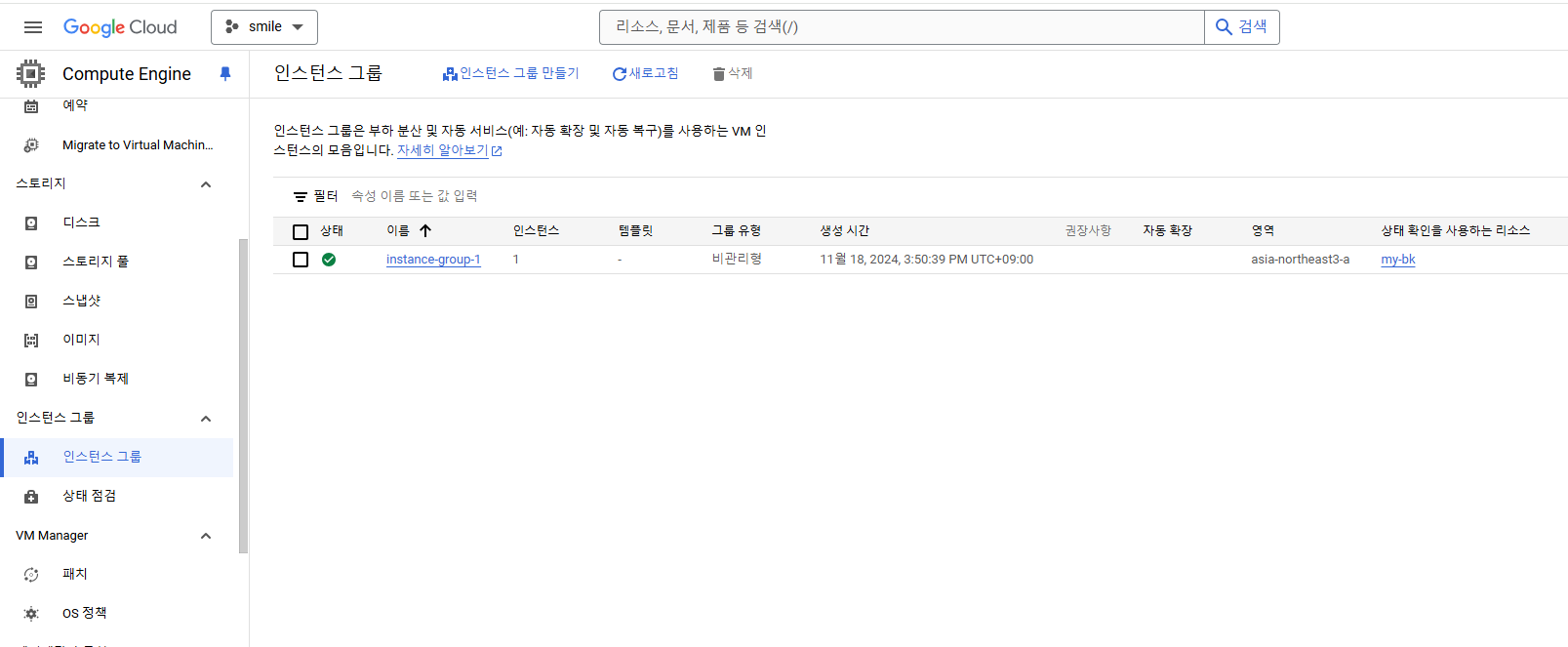Click the Compute Engine chip icon

click(30, 74)
